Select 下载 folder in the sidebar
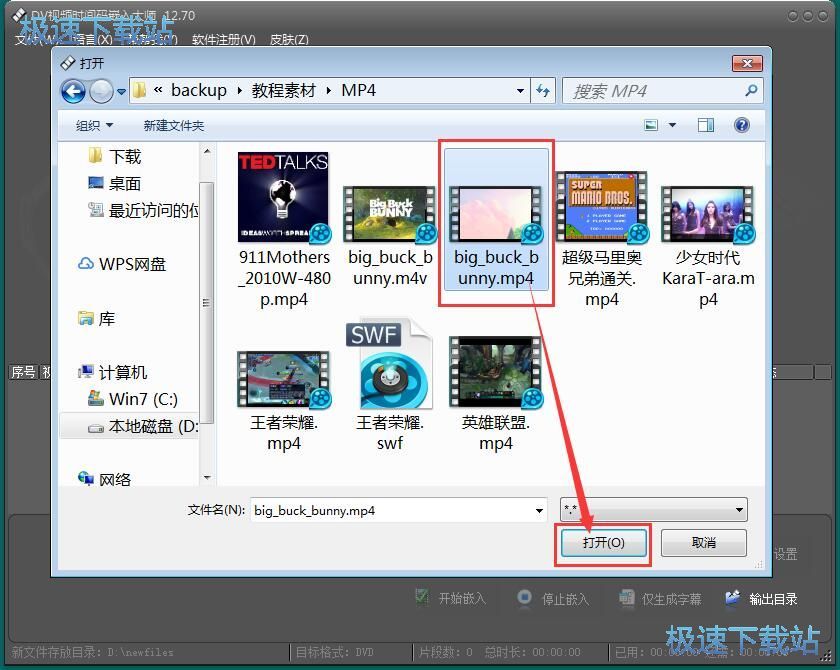This screenshot has width=840, height=670. tap(115, 156)
